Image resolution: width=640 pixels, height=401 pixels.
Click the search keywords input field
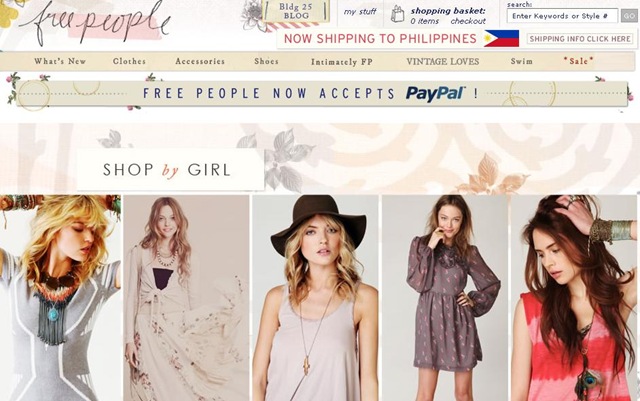[x=562, y=16]
